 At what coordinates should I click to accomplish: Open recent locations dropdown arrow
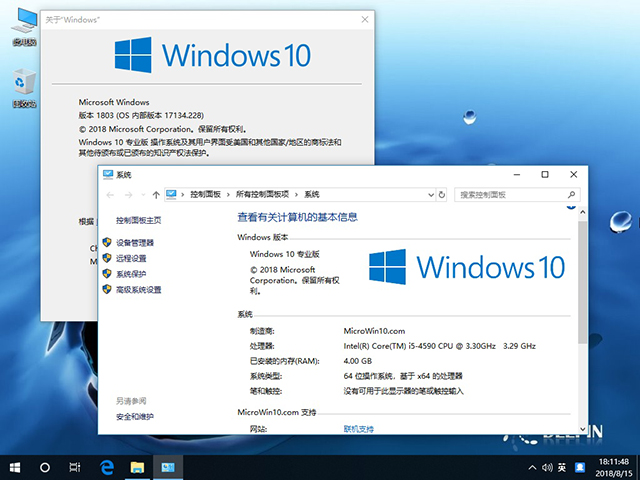pos(143,195)
